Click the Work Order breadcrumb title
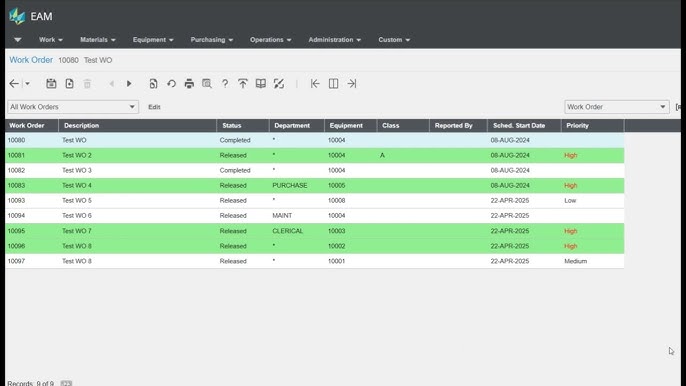686x386 pixels. [x=31, y=60]
